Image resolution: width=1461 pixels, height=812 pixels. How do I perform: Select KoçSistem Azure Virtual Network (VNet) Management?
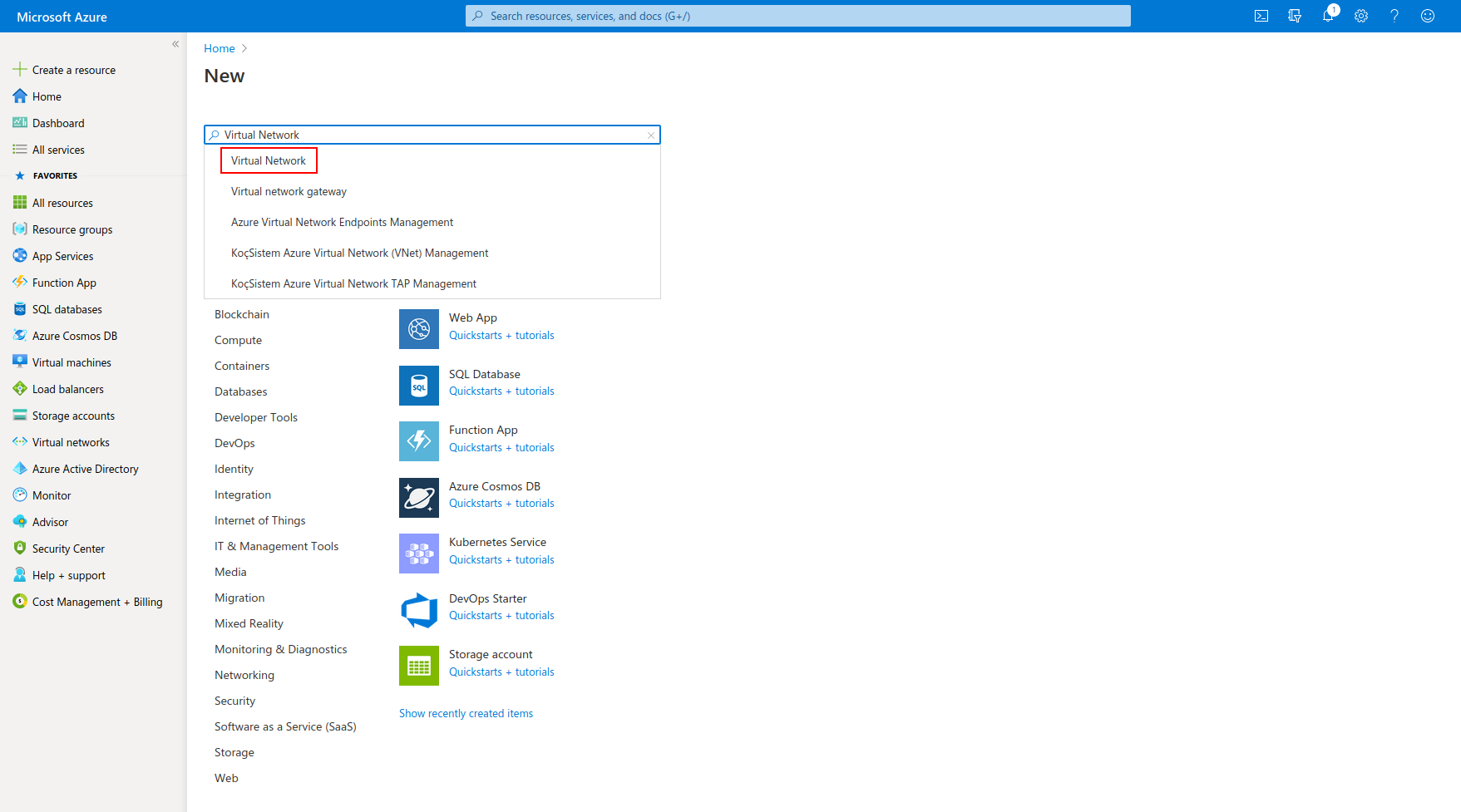point(359,253)
